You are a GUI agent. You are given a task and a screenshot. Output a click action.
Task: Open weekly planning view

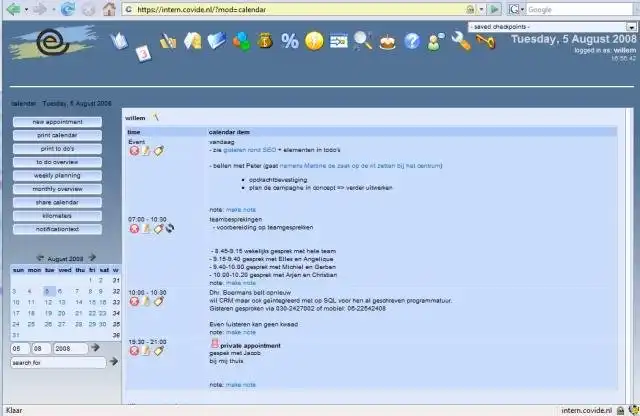pyautogui.click(x=58, y=176)
